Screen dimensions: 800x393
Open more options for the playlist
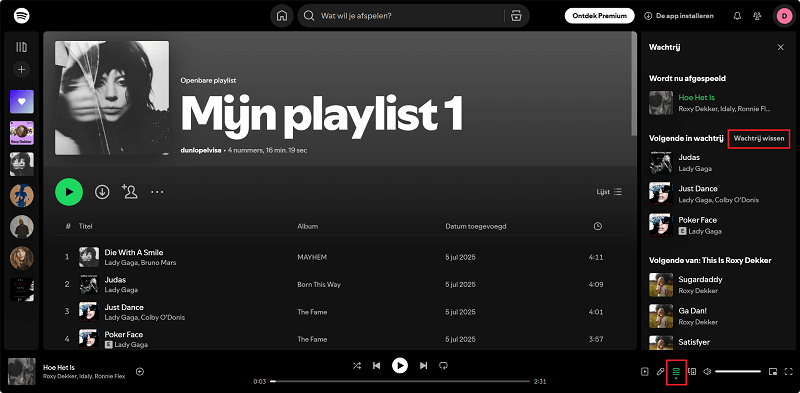click(x=157, y=192)
